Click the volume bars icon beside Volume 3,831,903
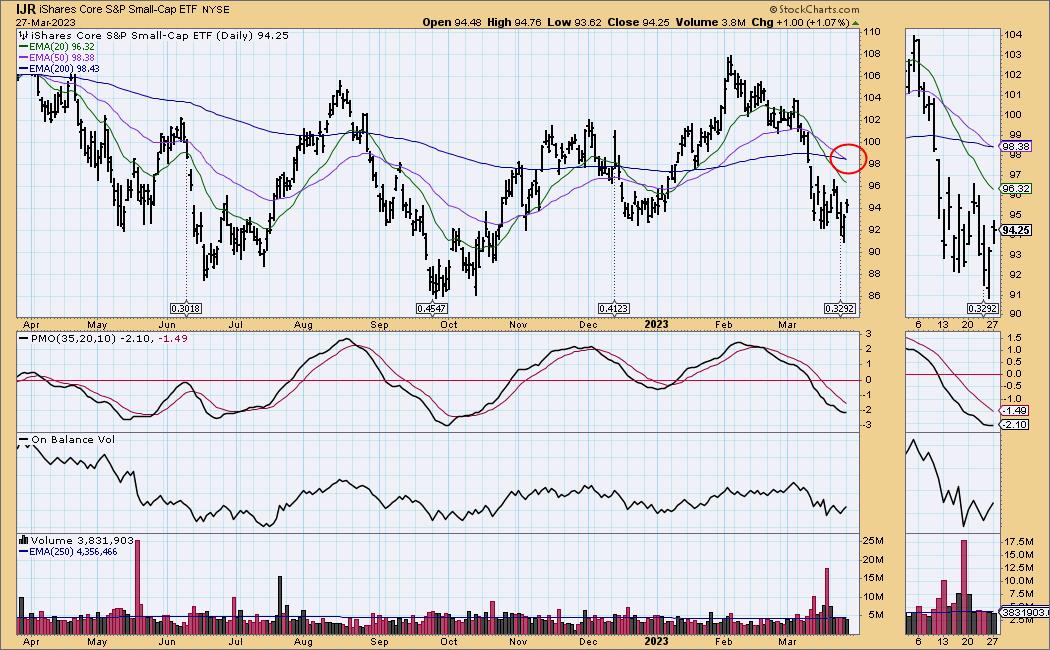 coord(23,540)
